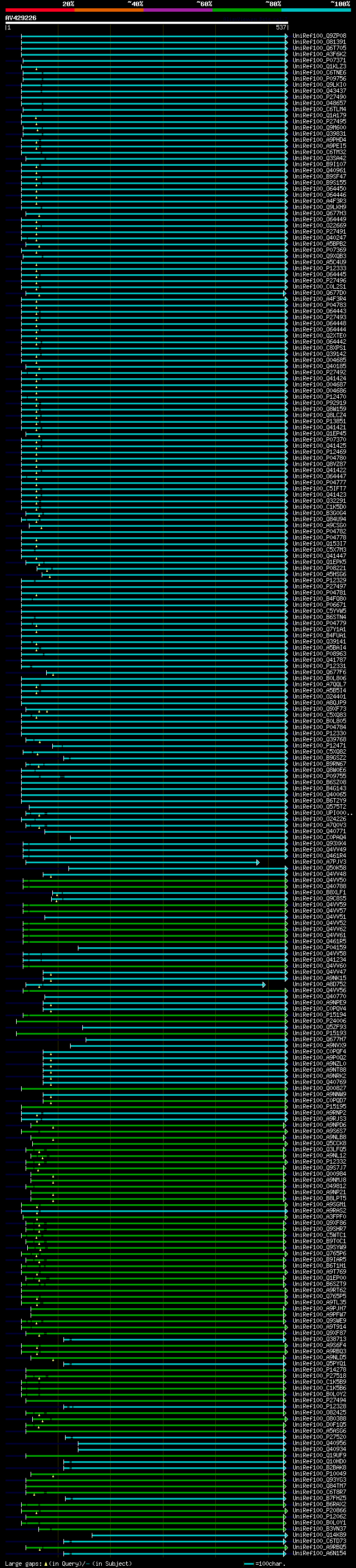Image resolution: width=356 pixels, height=1568 pixels.
Task: Select hit UniRef100_Q41234
Action: 319,960
